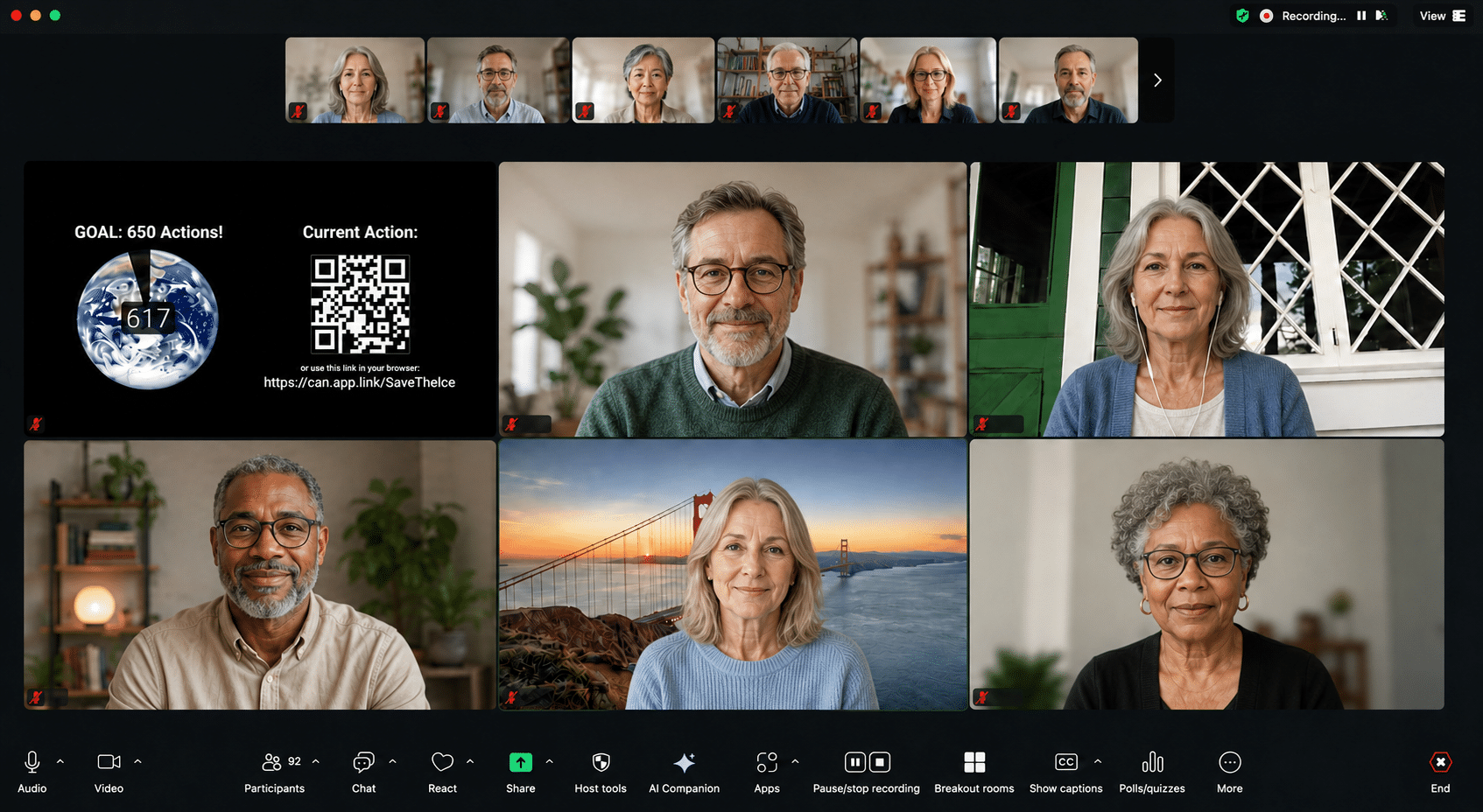Image resolution: width=1483 pixels, height=812 pixels.
Task: Pause the recording from the top bar
Action: [1361, 16]
